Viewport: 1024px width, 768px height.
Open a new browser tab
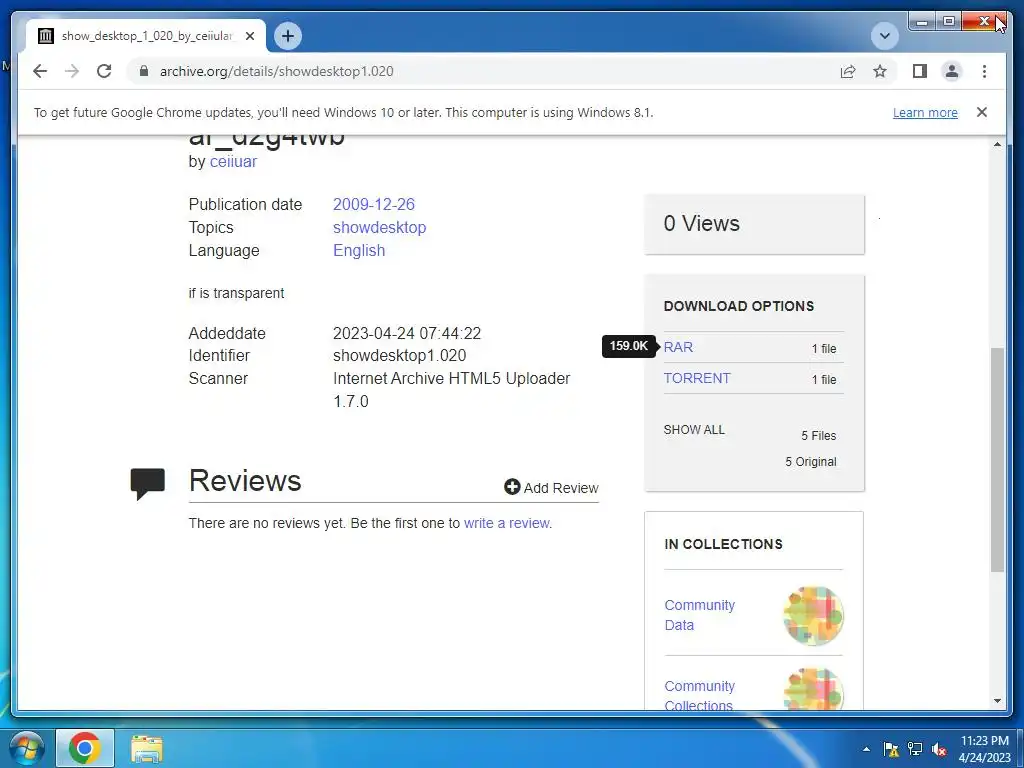288,36
